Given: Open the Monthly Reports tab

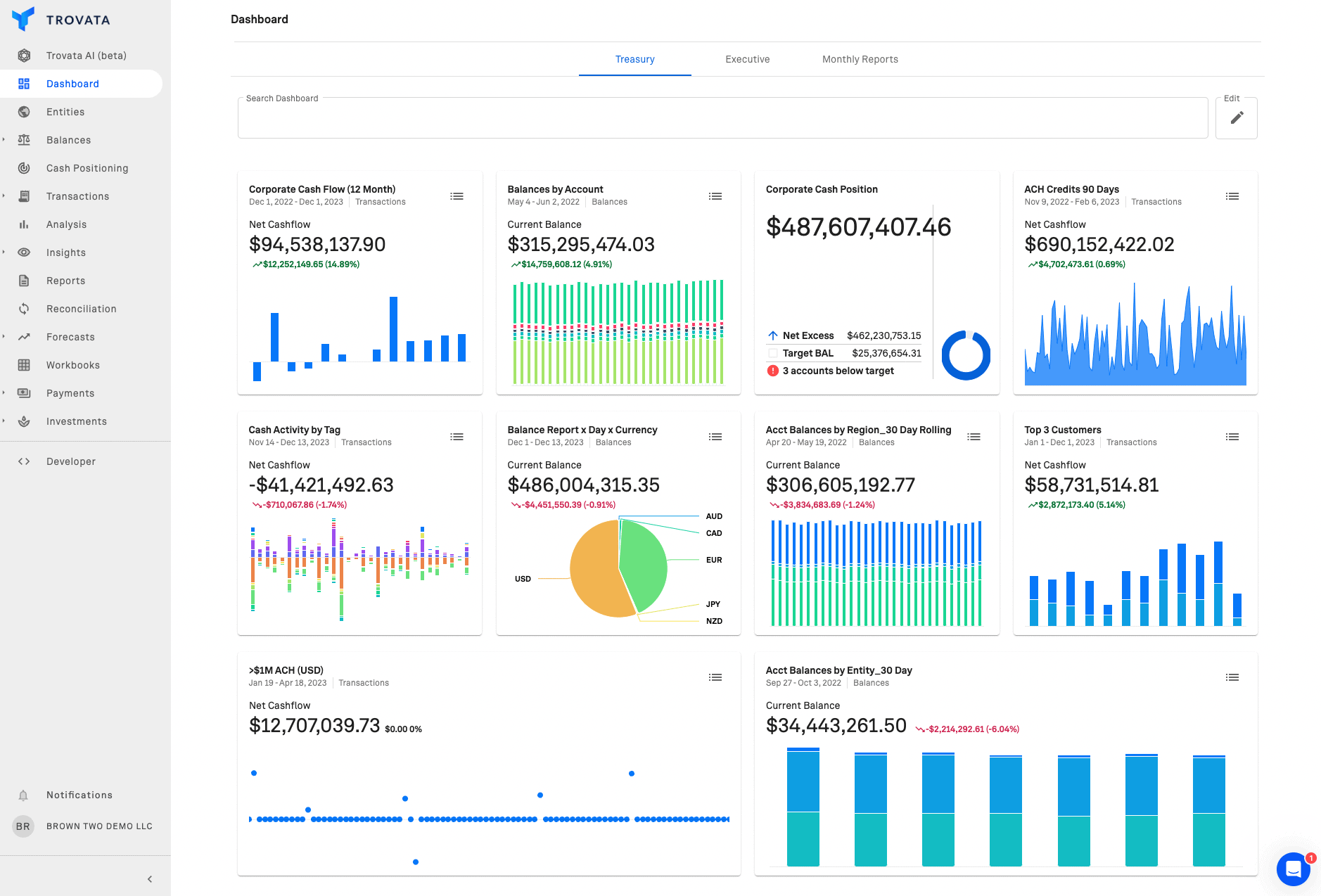Looking at the screenshot, I should click(860, 59).
